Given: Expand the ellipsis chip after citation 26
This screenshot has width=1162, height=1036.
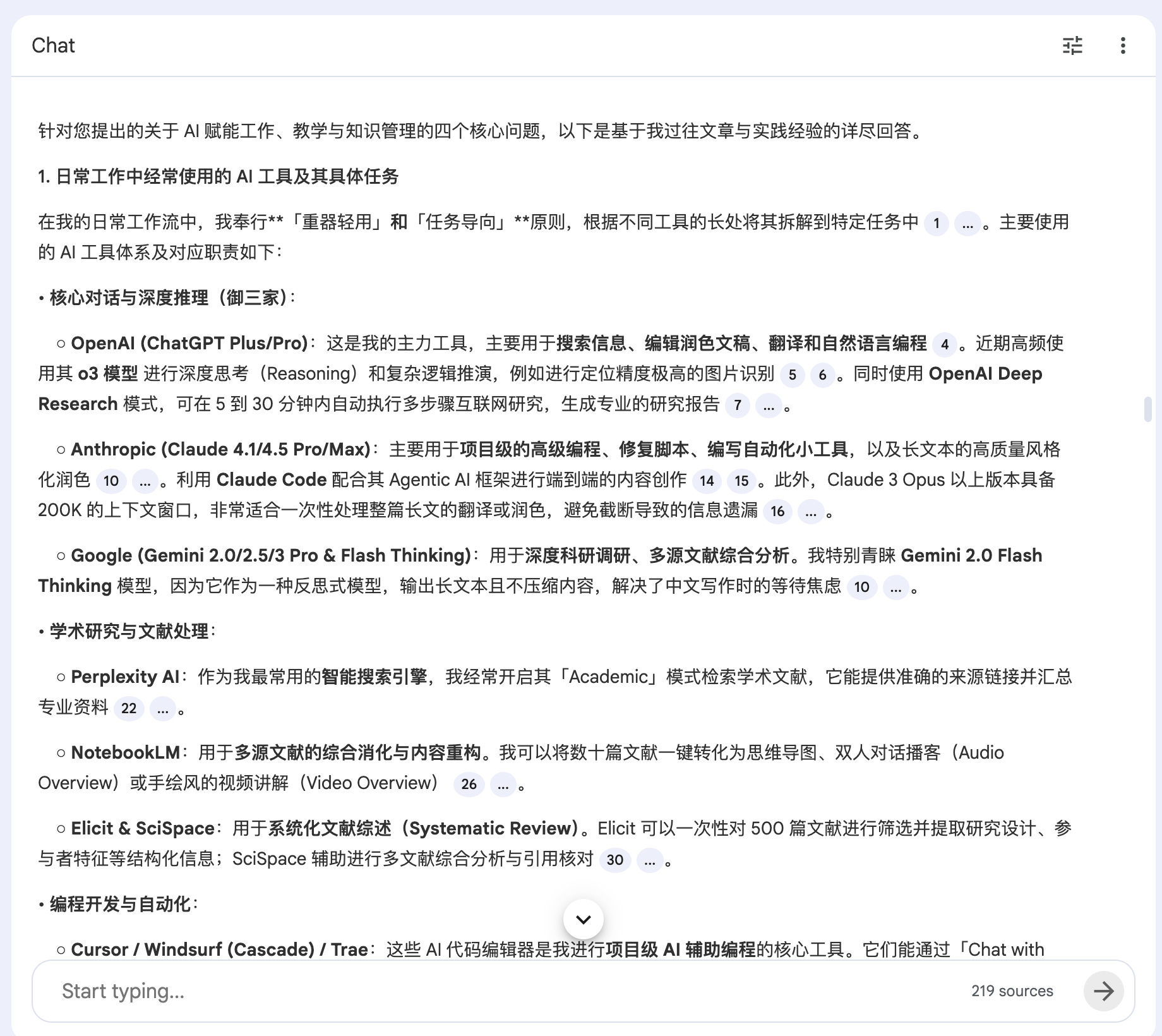Looking at the screenshot, I should [x=503, y=784].
